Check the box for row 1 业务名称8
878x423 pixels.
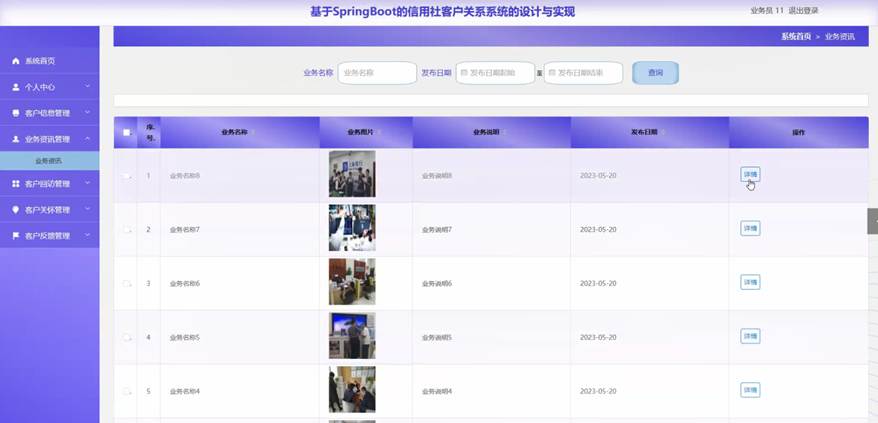click(x=127, y=176)
